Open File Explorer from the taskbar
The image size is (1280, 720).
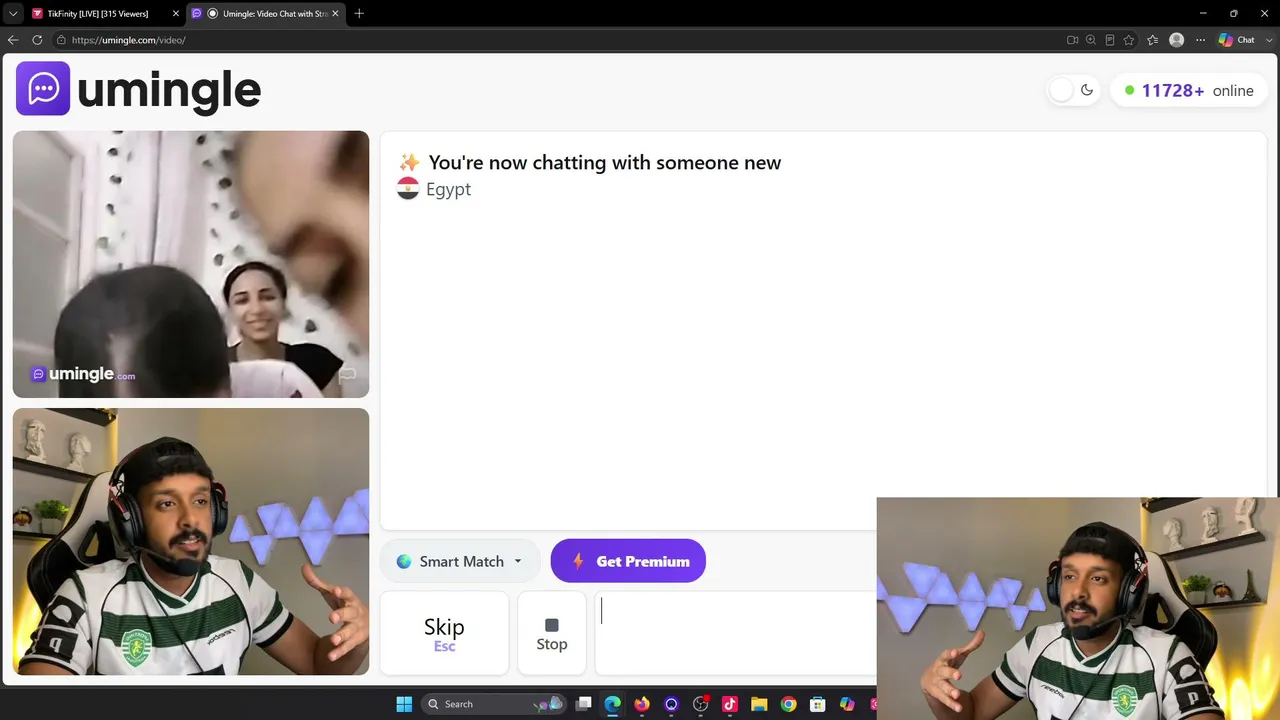pyautogui.click(x=759, y=704)
